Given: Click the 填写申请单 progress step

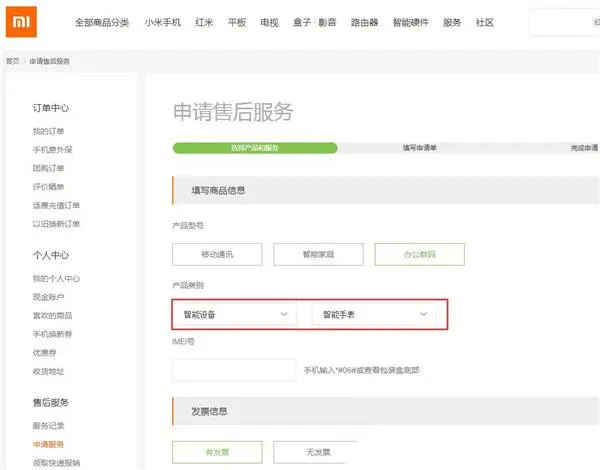Looking at the screenshot, I should (420, 148).
